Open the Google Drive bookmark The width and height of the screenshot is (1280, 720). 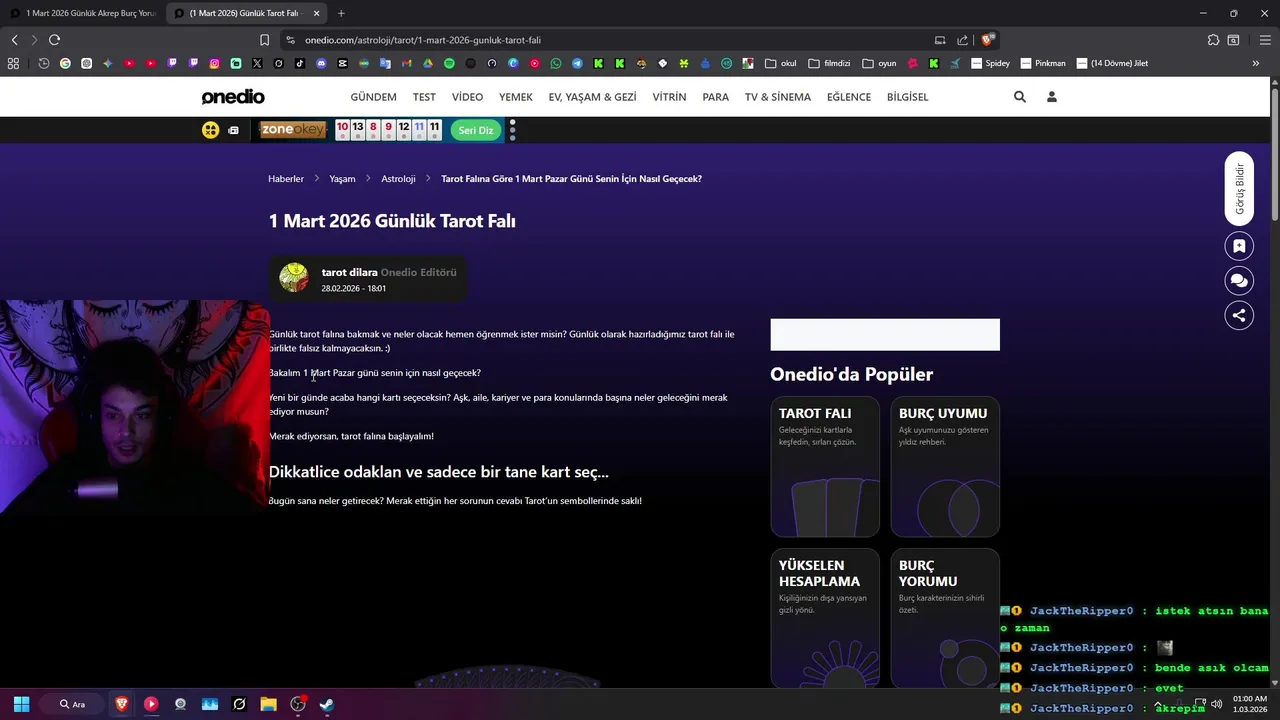click(x=427, y=63)
